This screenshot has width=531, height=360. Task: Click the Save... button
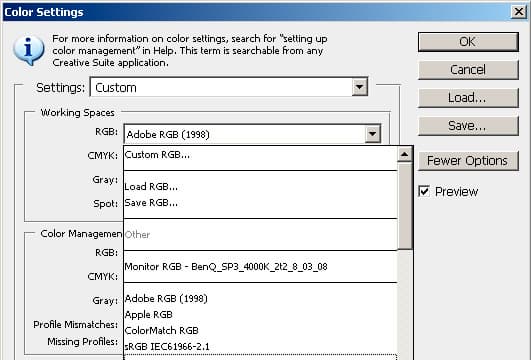click(468, 126)
